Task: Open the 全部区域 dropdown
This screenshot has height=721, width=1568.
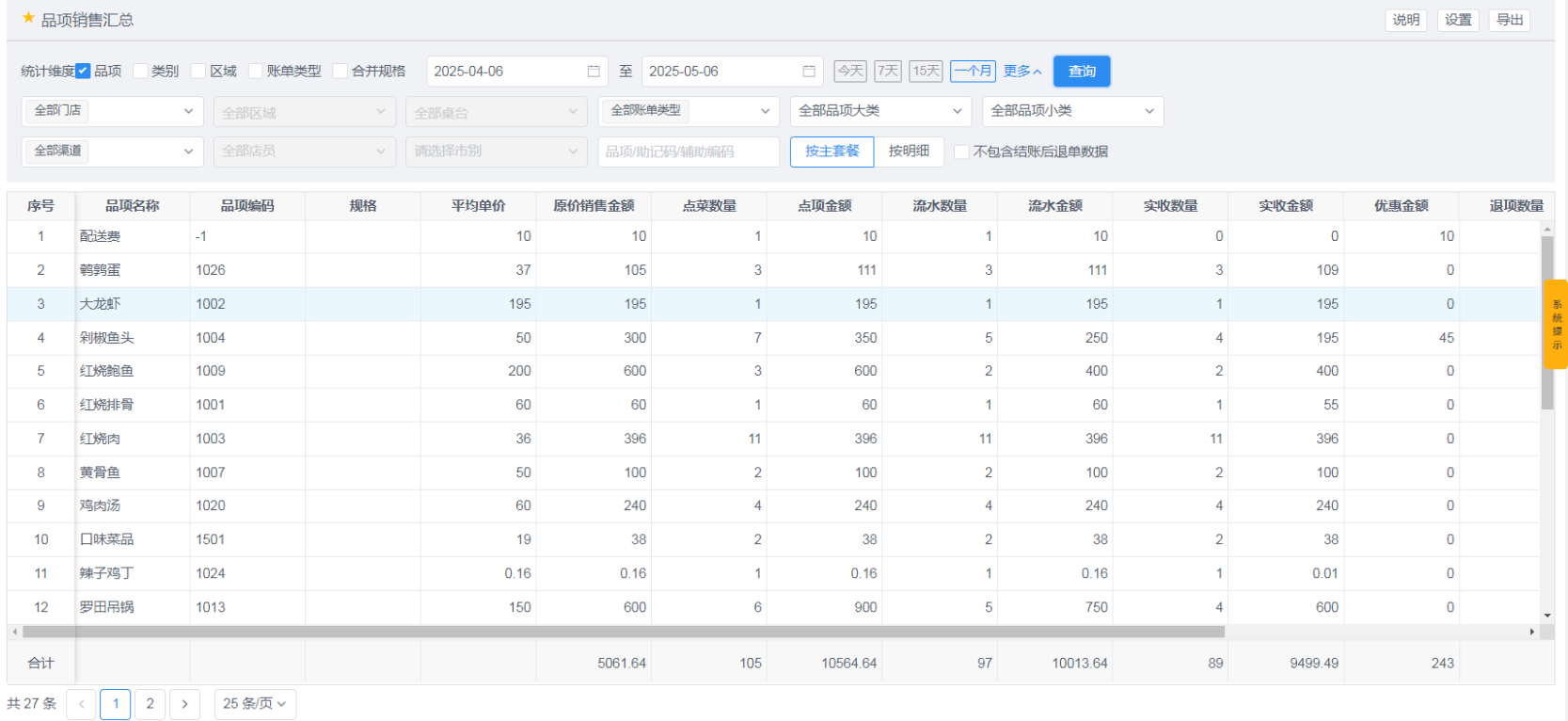Action: (305, 112)
